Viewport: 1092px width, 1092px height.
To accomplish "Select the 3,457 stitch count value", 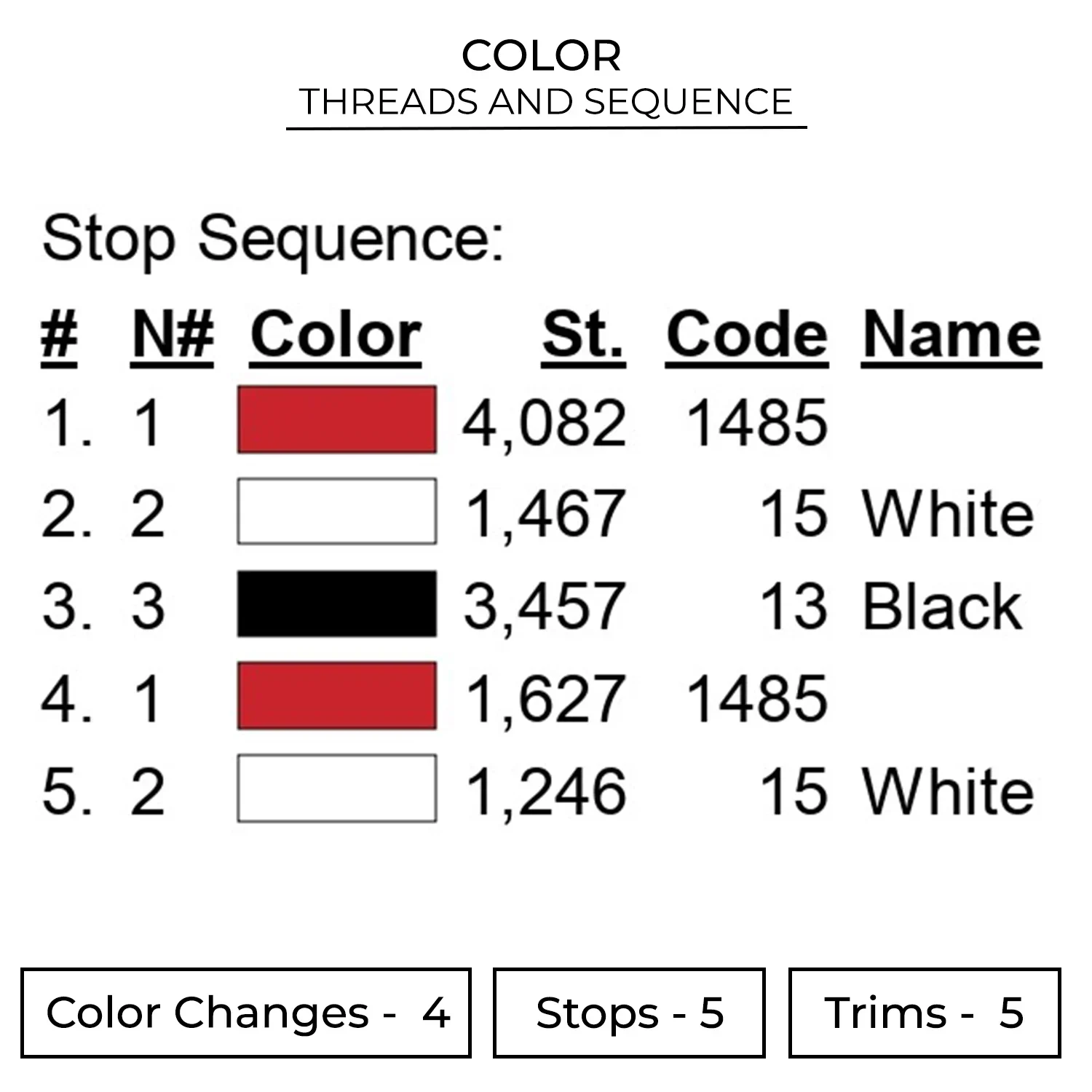I will [544, 606].
